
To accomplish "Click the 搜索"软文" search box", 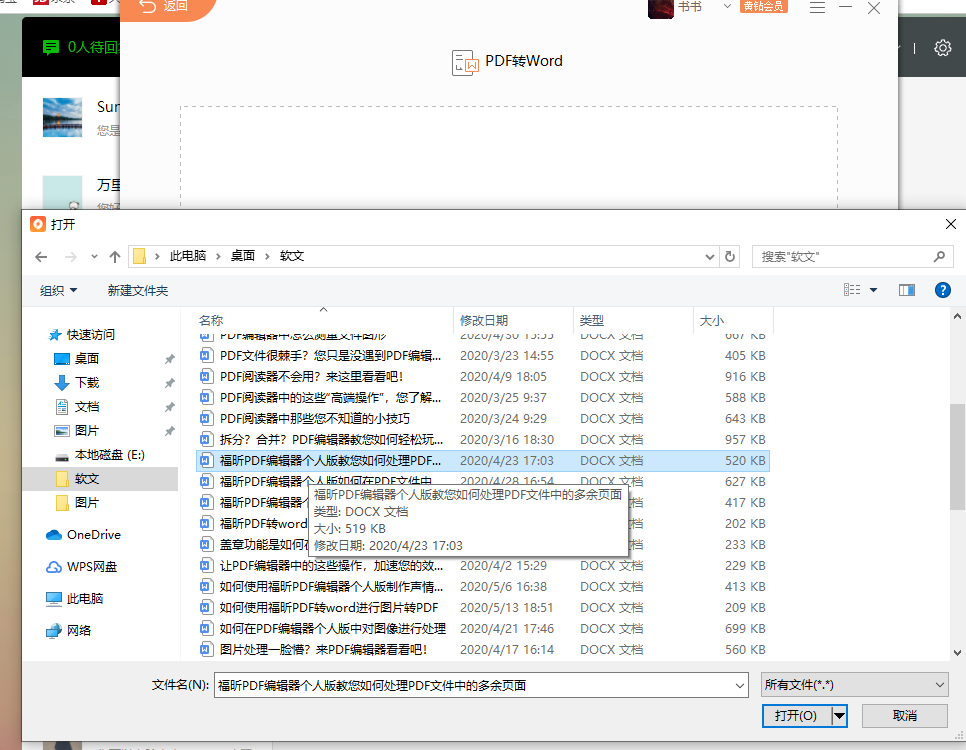I will pos(853,256).
